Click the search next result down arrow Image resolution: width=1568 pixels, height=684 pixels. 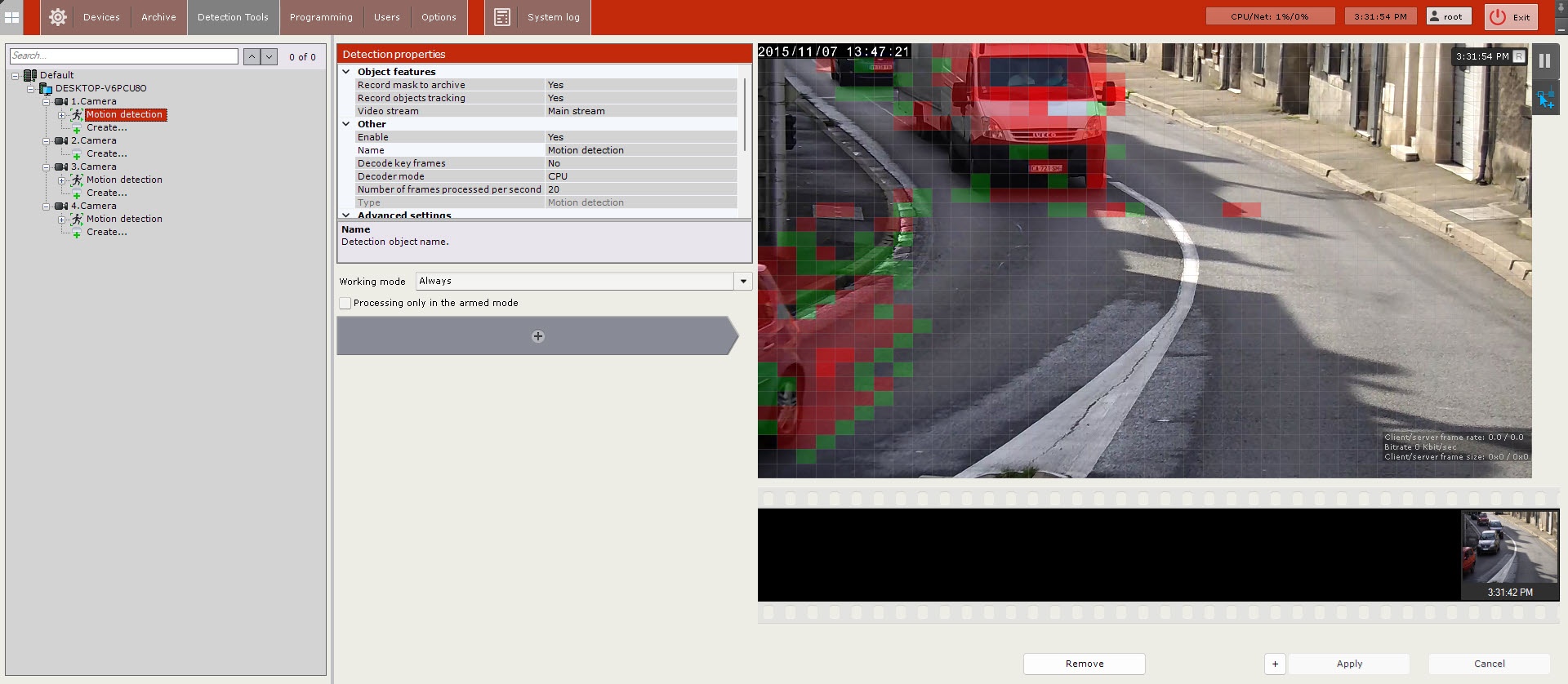coord(269,56)
